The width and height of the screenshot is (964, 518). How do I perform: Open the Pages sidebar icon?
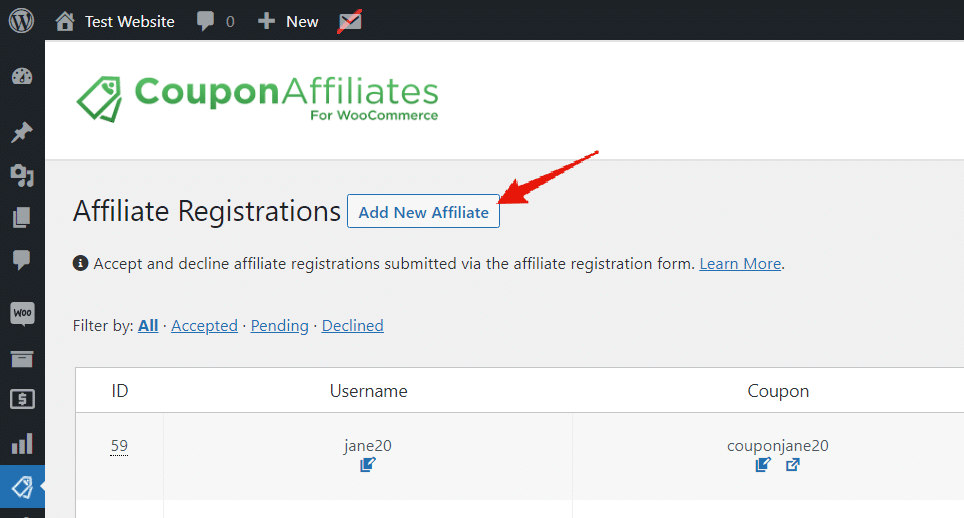tap(22, 217)
